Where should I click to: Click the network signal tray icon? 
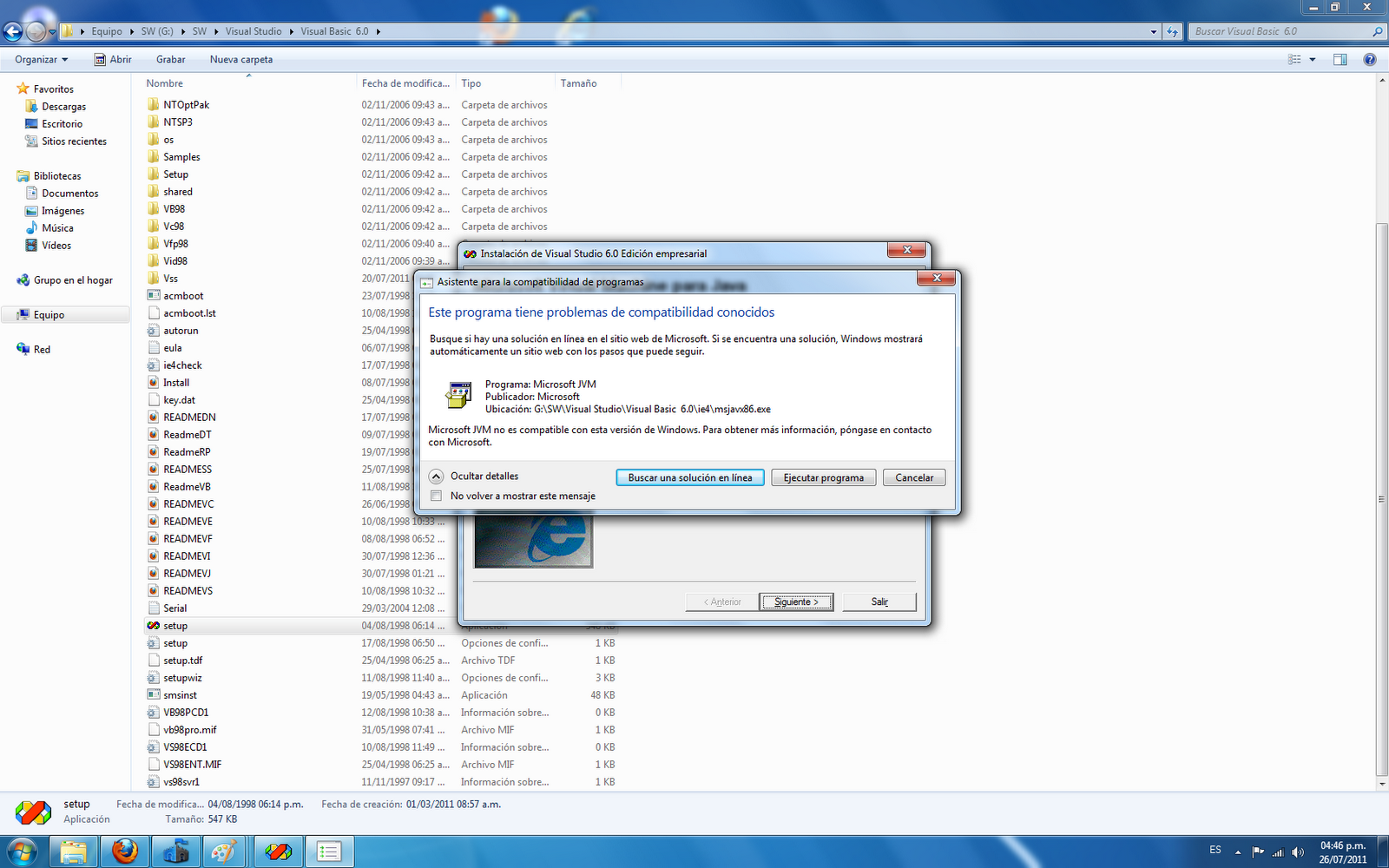click(x=1278, y=852)
